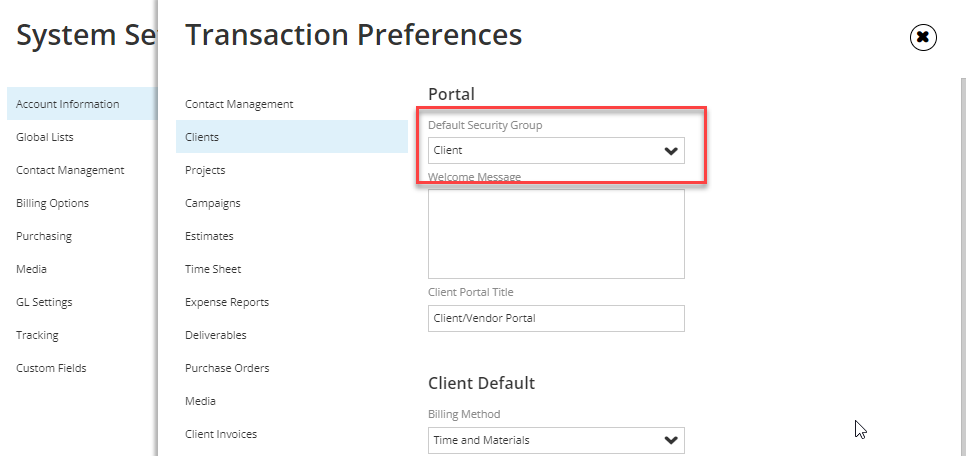This screenshot has width=966, height=456.
Task: Open the Projects preferences section
Action: (x=205, y=170)
